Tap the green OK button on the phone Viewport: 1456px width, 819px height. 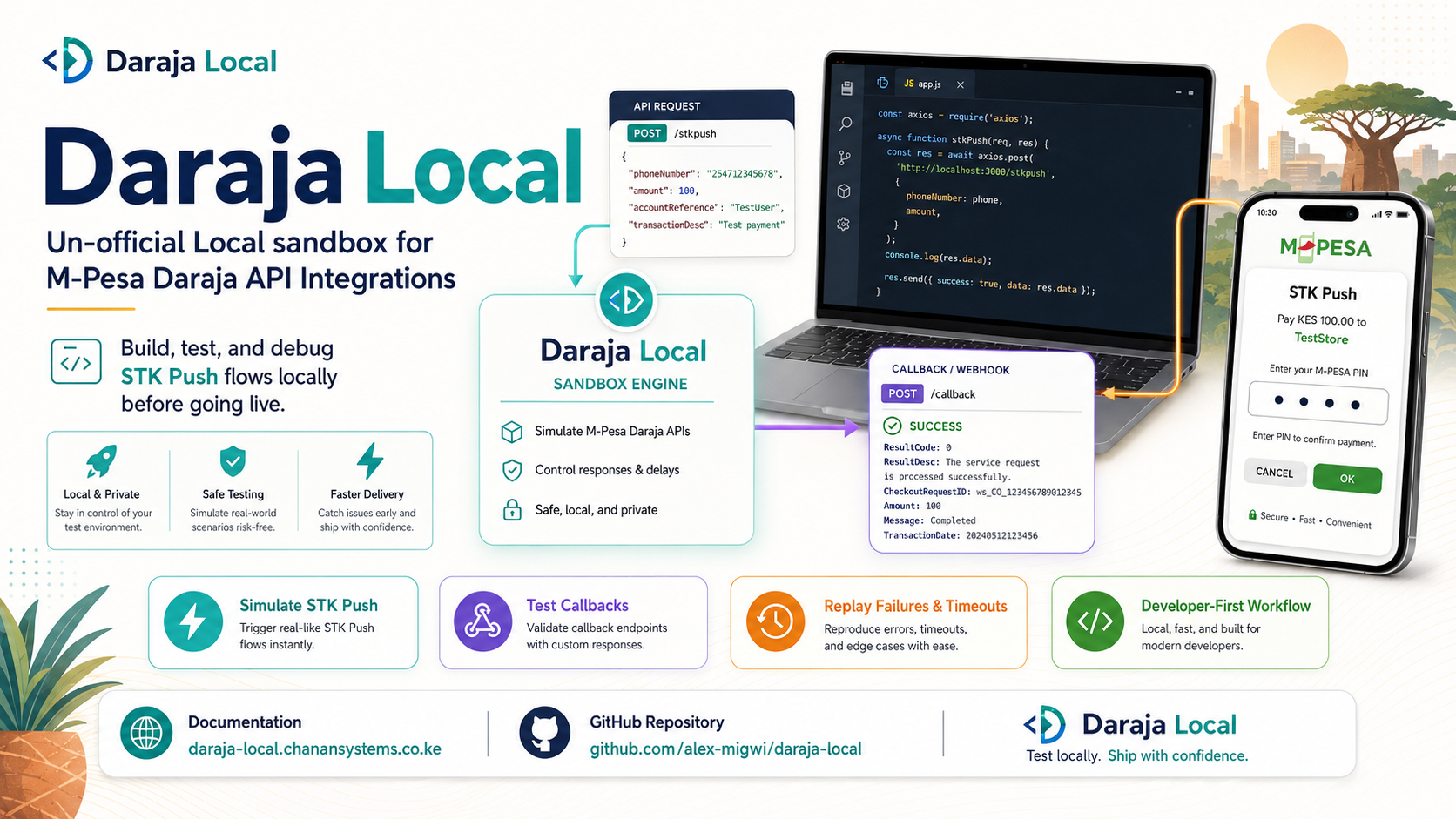tap(1347, 479)
